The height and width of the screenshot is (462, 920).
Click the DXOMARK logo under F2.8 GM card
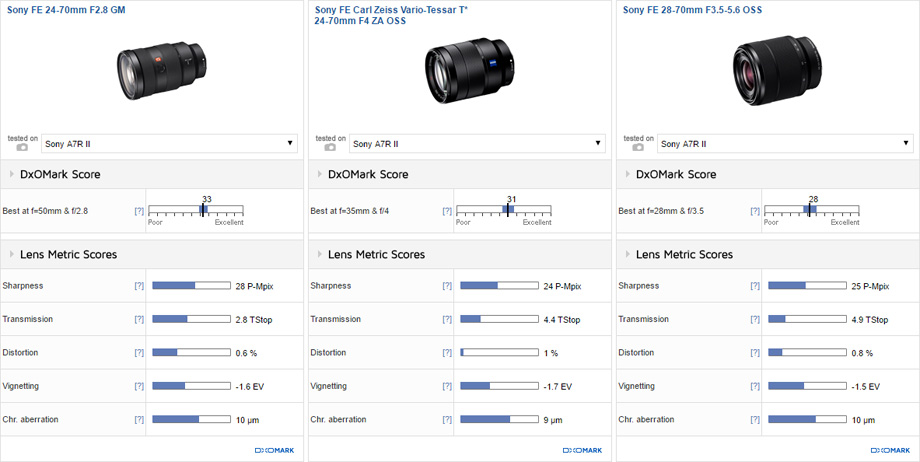(x=275, y=450)
